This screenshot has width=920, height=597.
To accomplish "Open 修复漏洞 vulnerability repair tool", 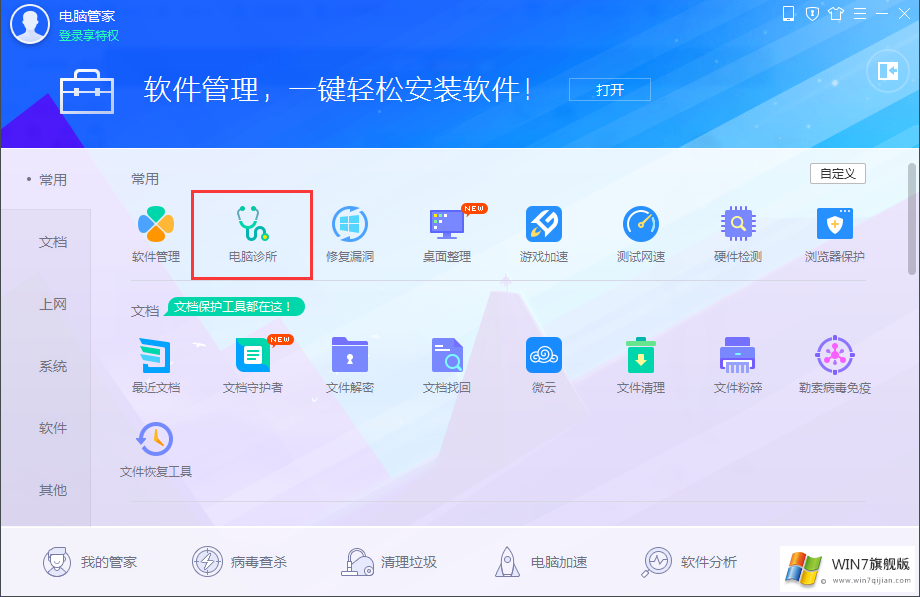I will 350,234.
